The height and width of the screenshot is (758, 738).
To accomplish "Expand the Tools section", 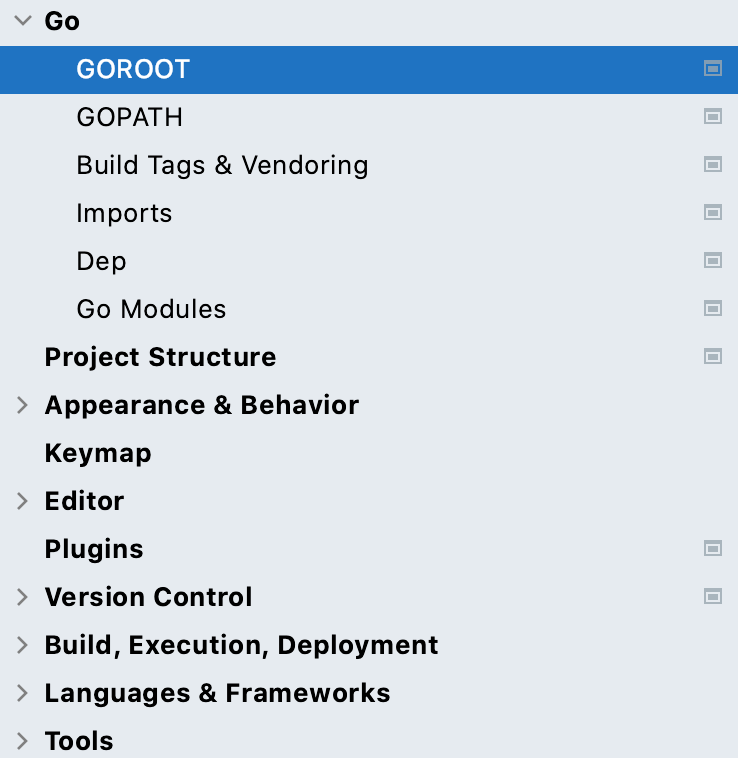I will click(x=22, y=741).
